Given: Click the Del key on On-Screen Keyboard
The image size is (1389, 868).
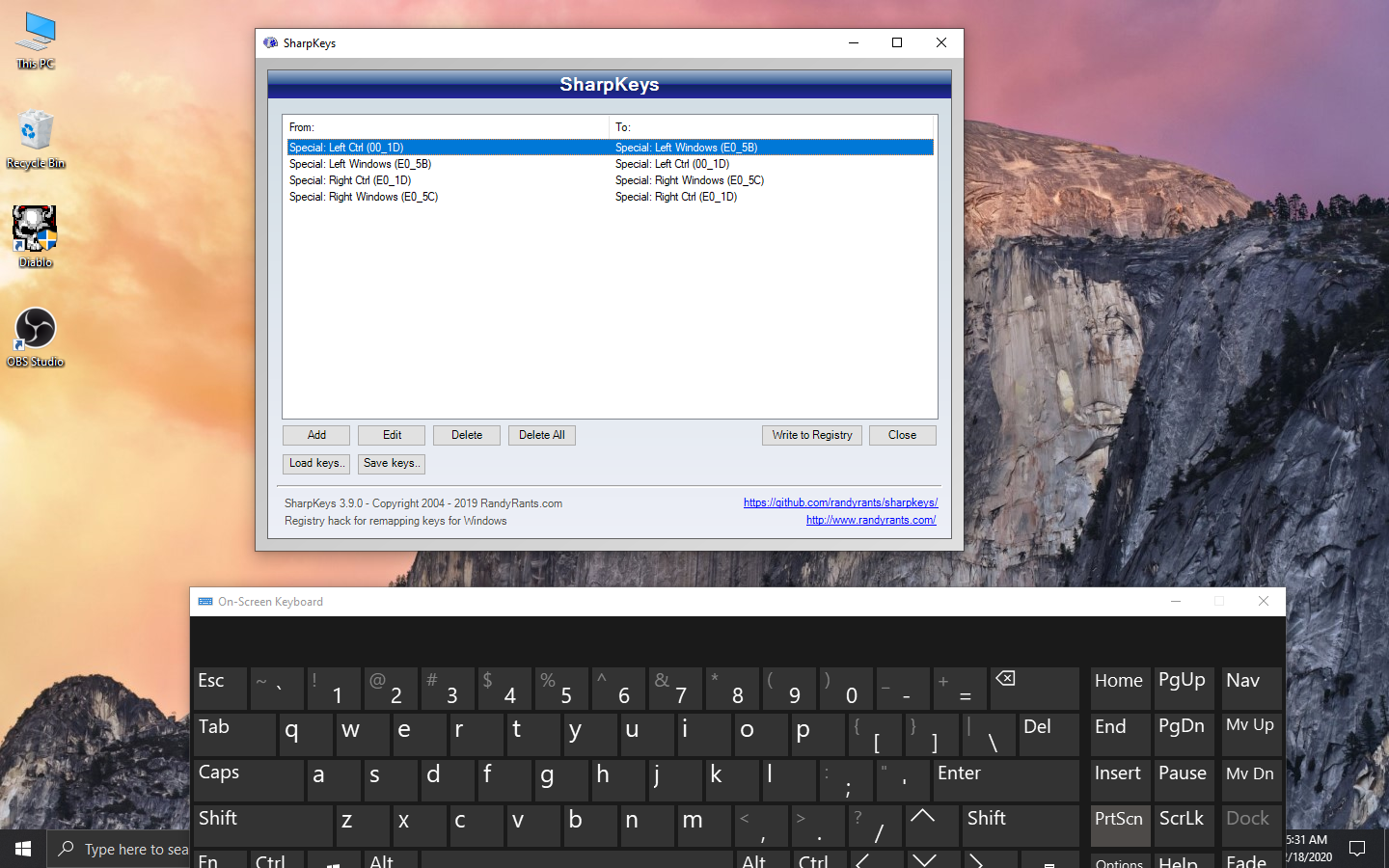Looking at the screenshot, I should tap(1049, 734).
